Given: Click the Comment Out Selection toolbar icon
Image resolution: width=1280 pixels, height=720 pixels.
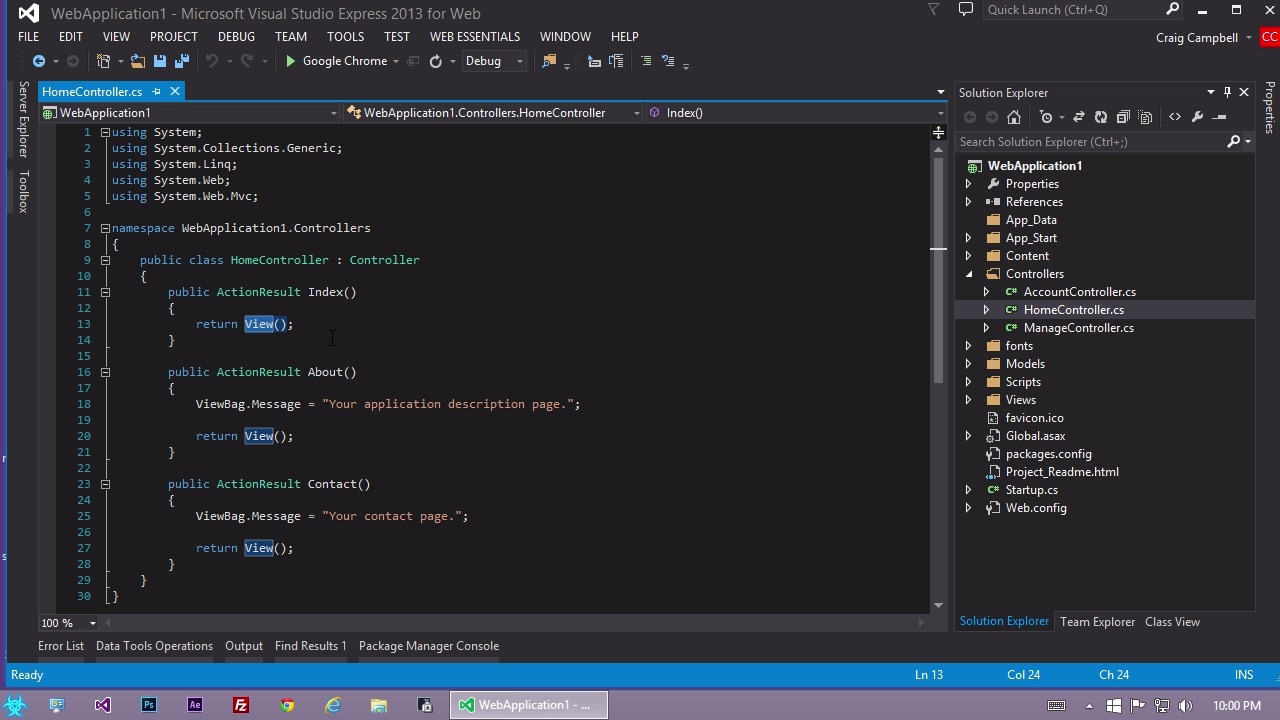Looking at the screenshot, I should [x=646, y=61].
